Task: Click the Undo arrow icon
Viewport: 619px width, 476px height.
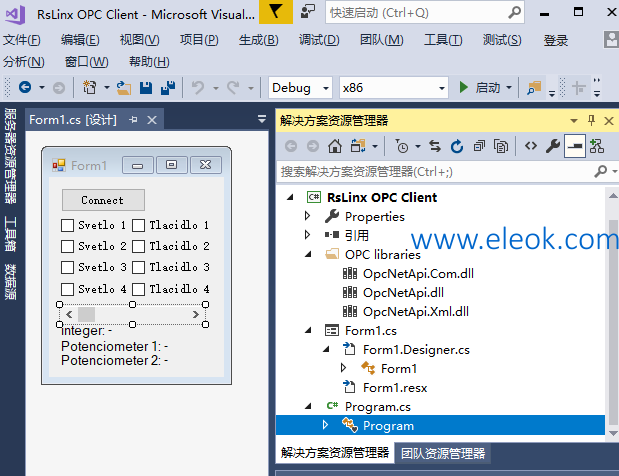Action: point(198,88)
